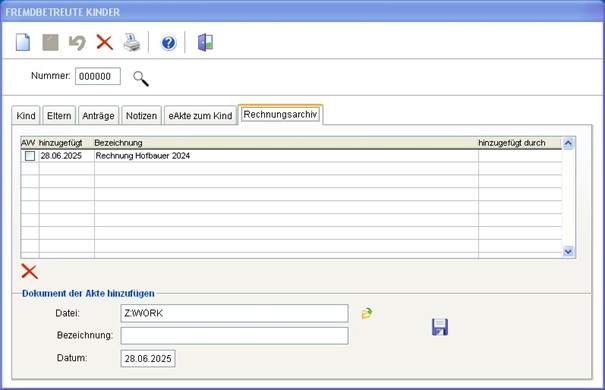
Task: Browse for a file with the folder icon
Action: pos(367,313)
